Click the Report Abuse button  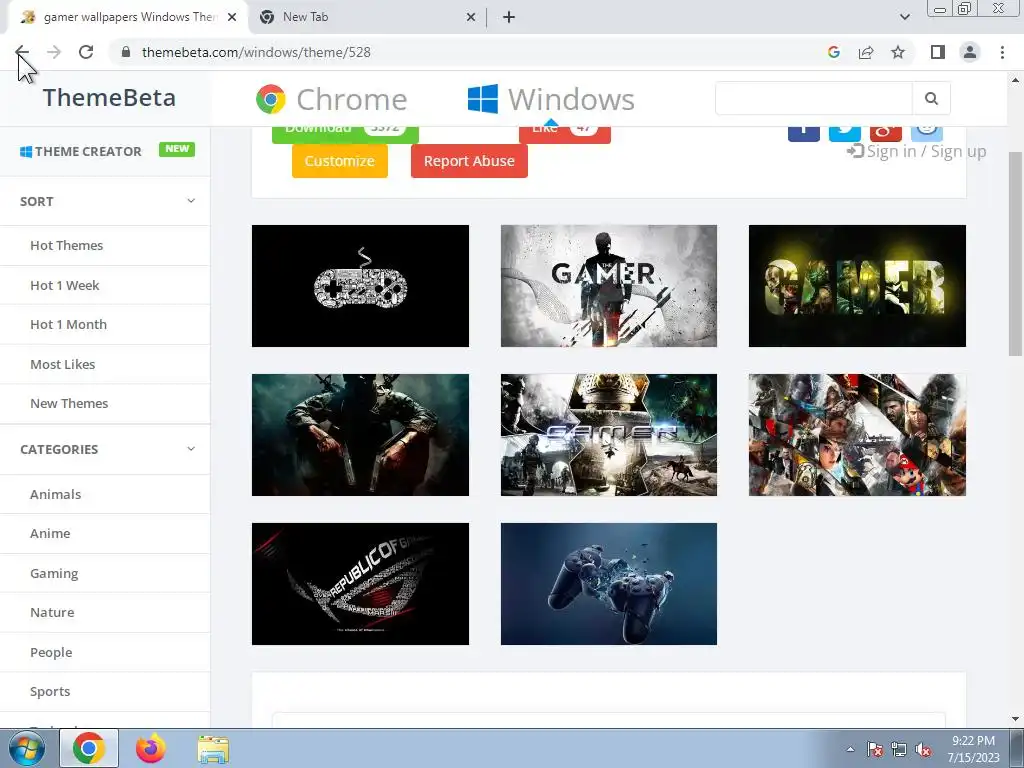(x=469, y=161)
